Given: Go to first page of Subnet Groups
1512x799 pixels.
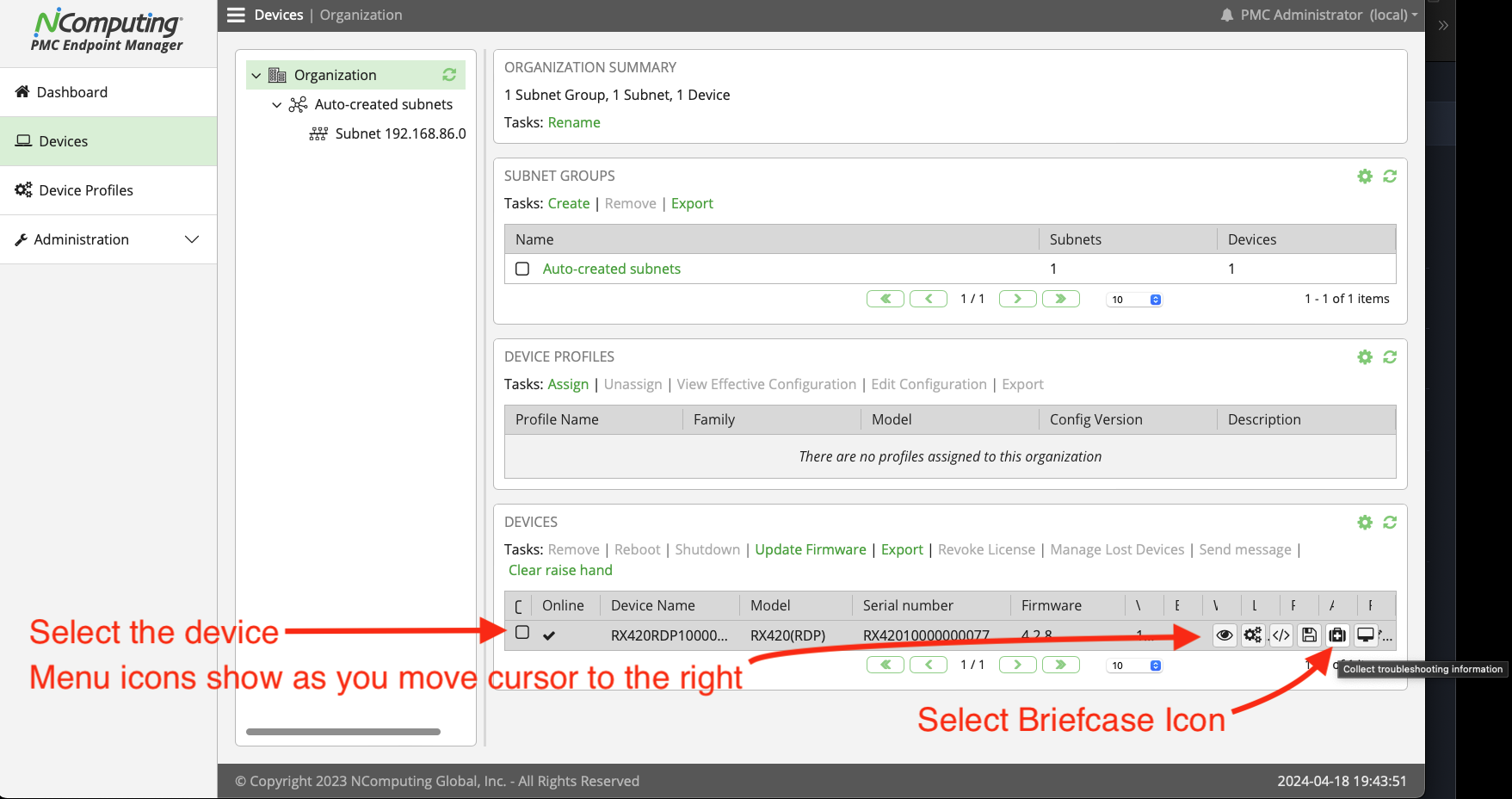Looking at the screenshot, I should [x=886, y=299].
